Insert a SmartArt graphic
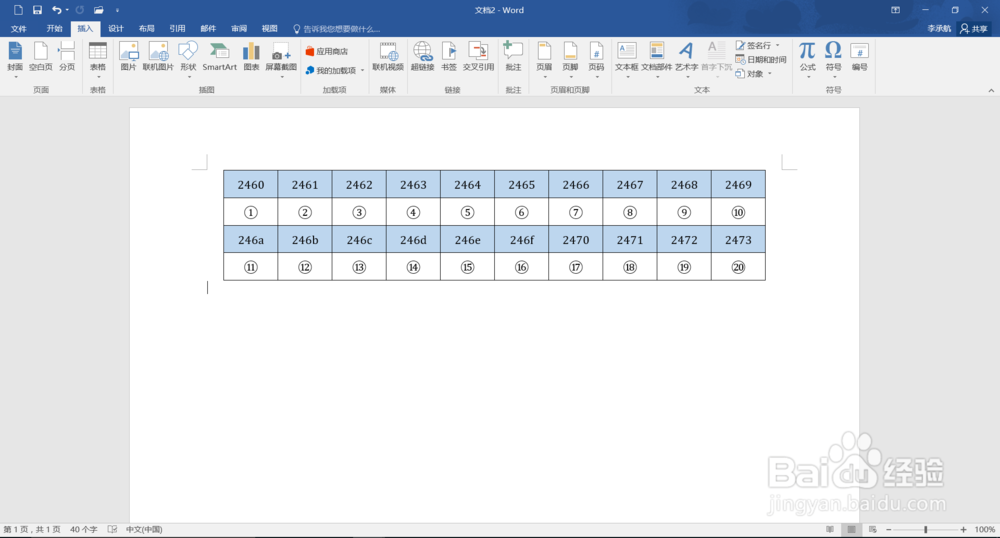1000x538 pixels. coord(219,57)
